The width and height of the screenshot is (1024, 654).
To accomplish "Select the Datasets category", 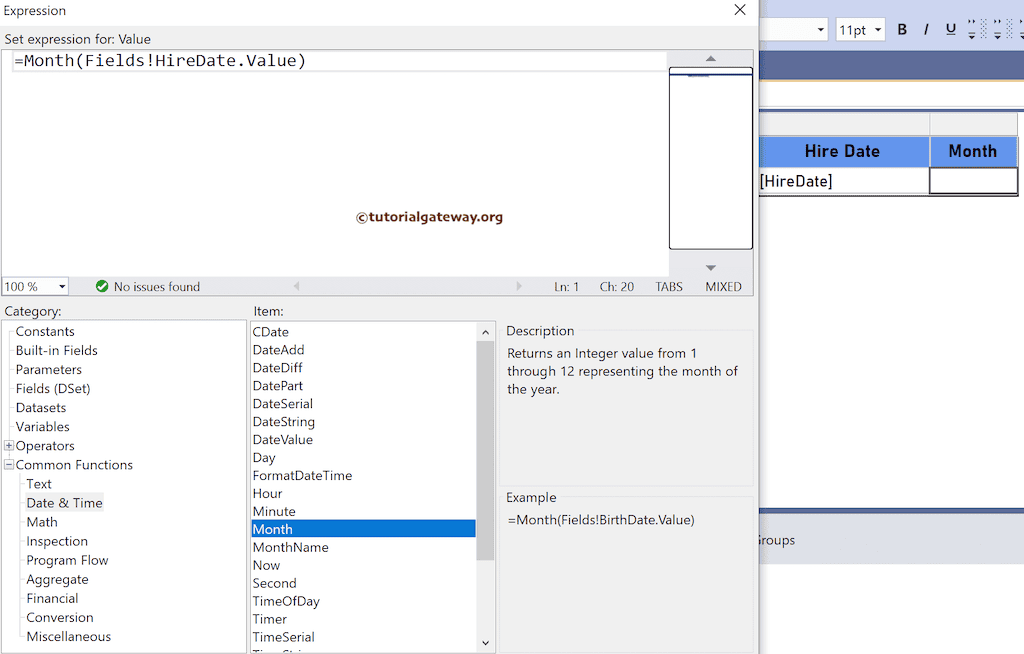I will pyautogui.click(x=40, y=407).
